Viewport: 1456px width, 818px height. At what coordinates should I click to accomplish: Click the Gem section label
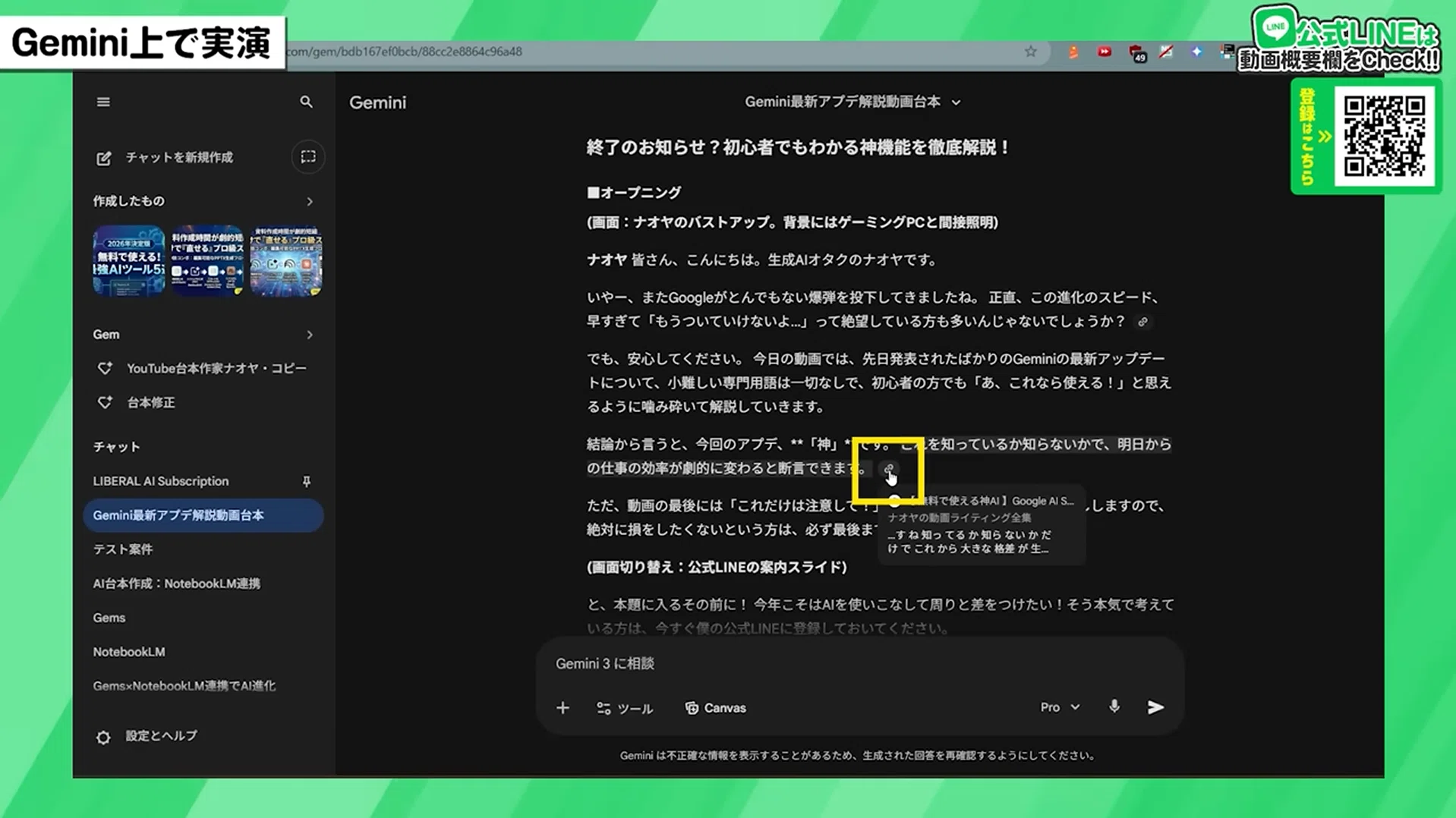[x=106, y=335]
